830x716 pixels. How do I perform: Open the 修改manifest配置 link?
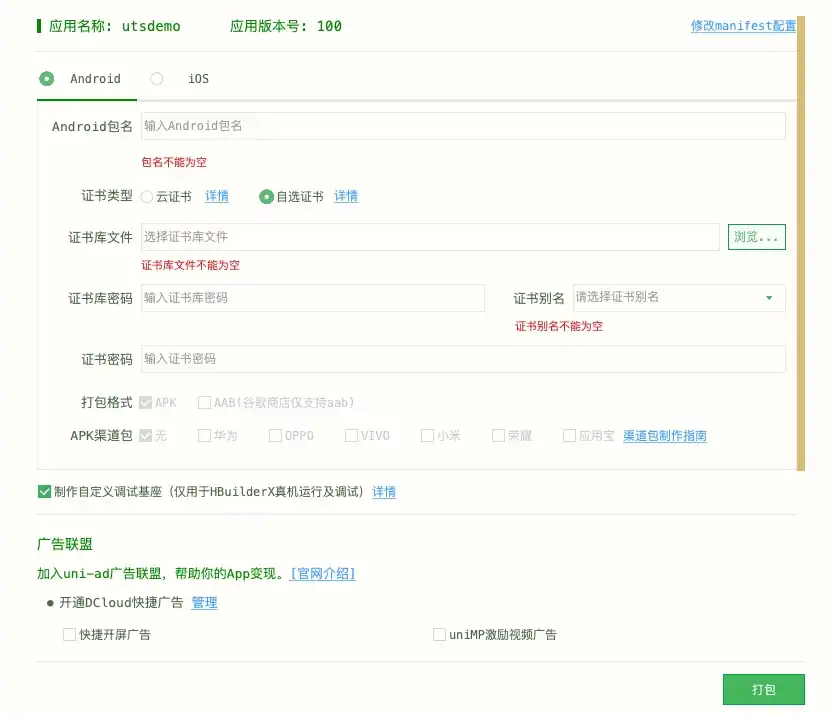click(x=742, y=25)
